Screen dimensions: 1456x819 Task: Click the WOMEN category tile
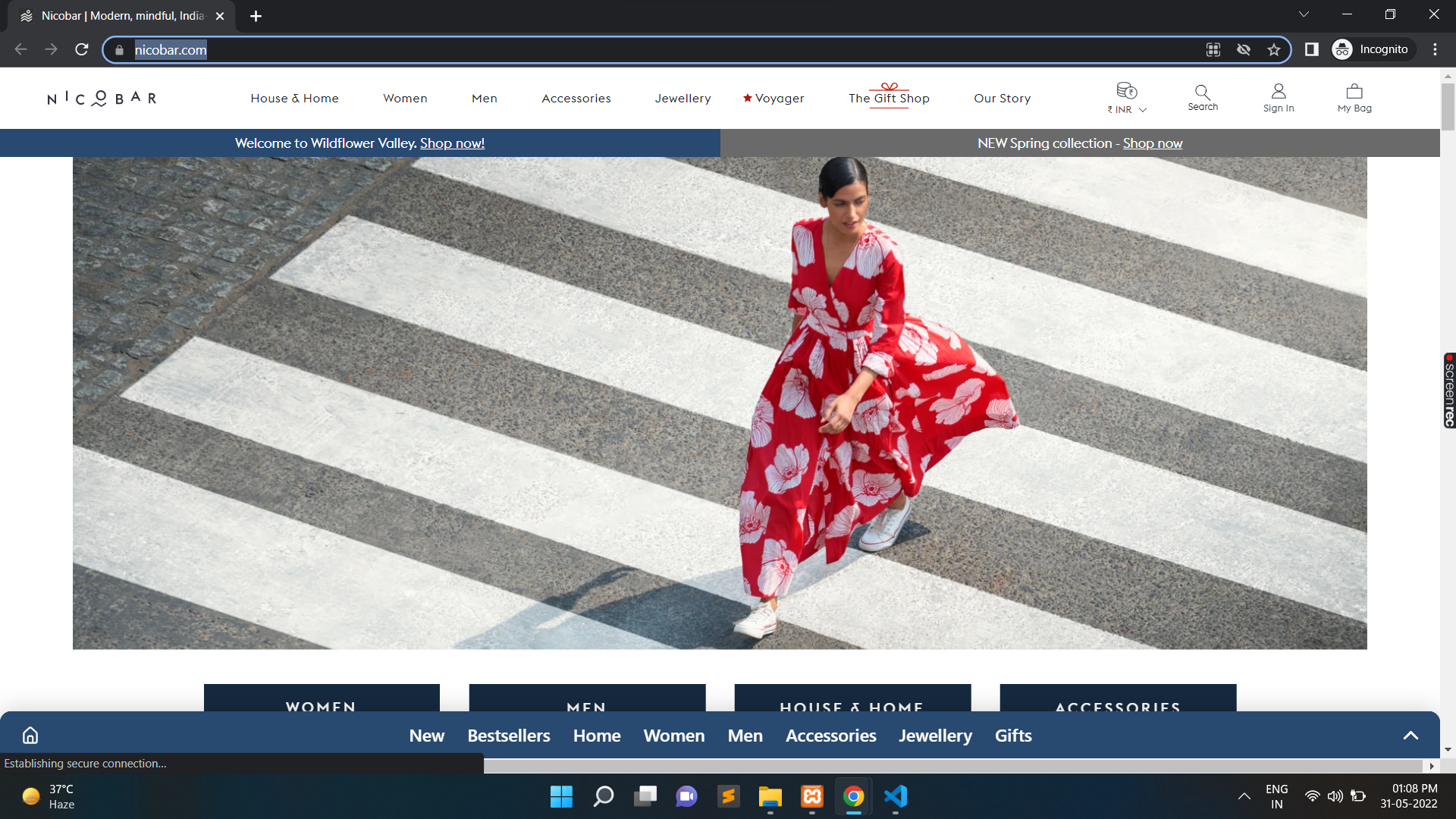322,698
